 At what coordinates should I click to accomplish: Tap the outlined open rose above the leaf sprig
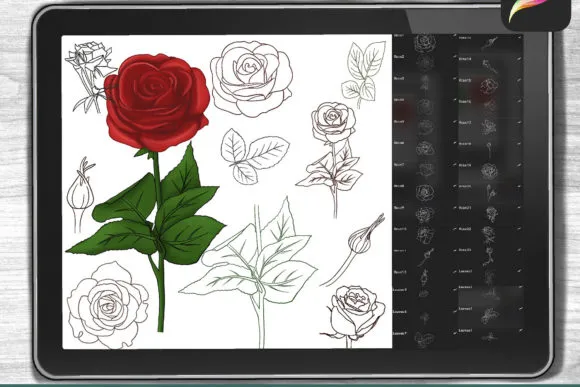(252, 78)
